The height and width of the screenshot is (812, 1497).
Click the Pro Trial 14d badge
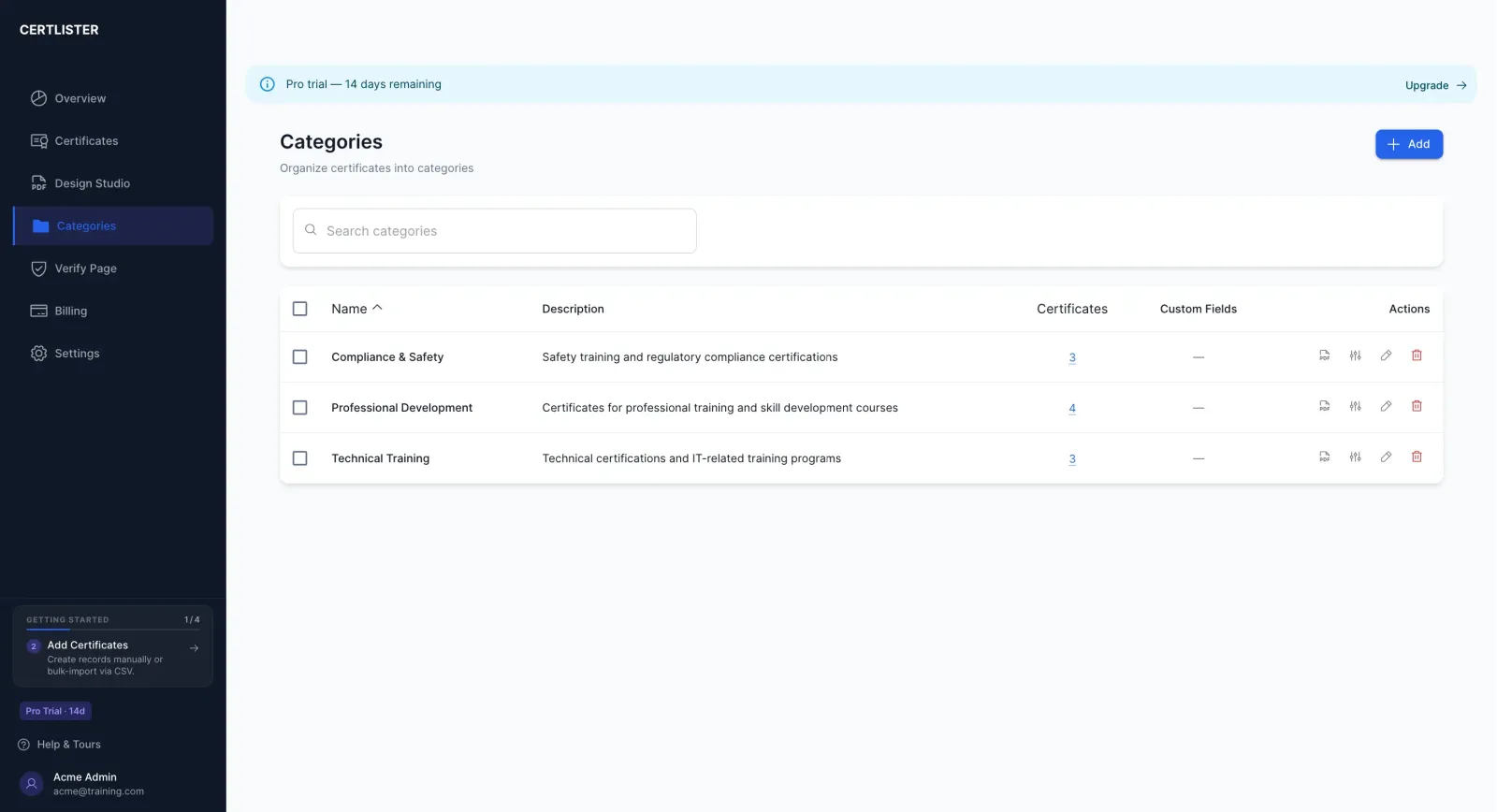55,711
